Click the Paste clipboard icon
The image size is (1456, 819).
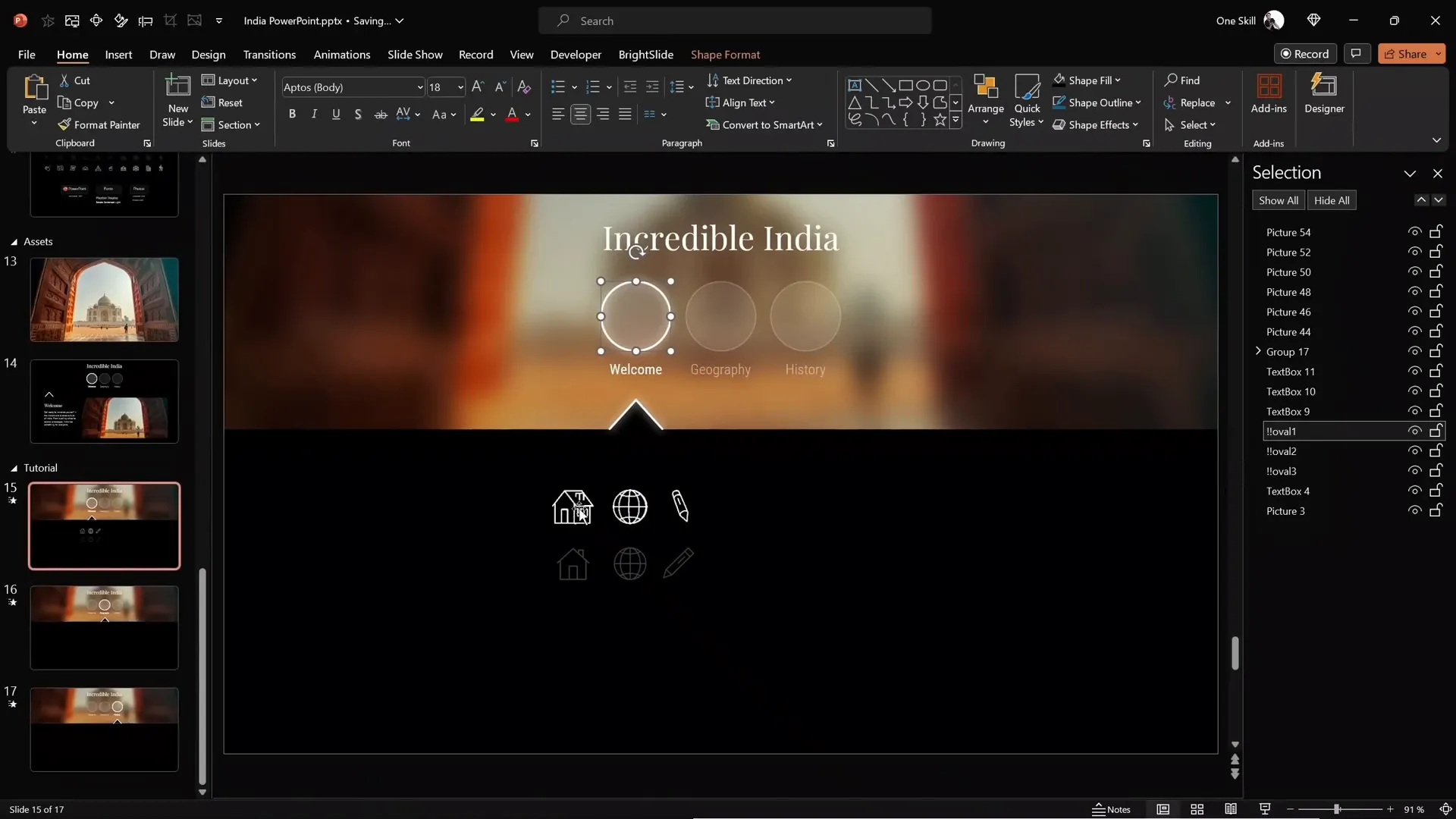click(x=34, y=88)
